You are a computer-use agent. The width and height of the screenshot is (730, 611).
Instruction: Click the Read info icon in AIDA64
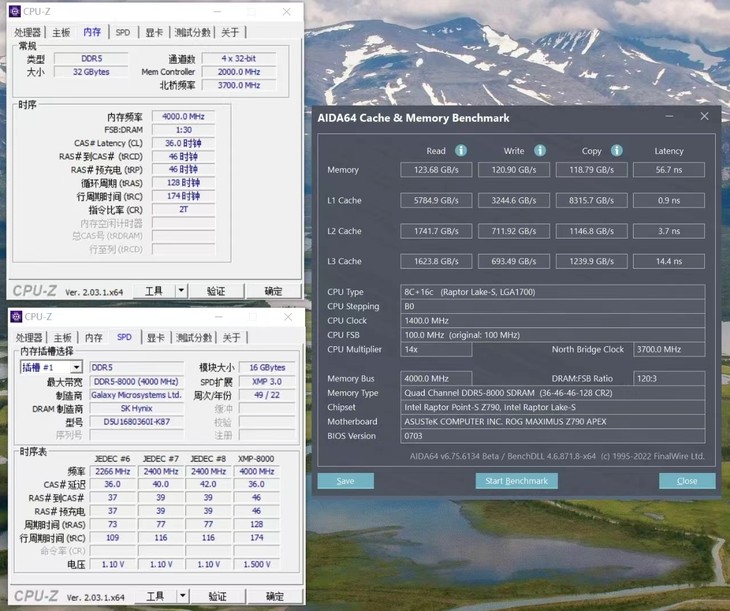pyautogui.click(x=461, y=150)
